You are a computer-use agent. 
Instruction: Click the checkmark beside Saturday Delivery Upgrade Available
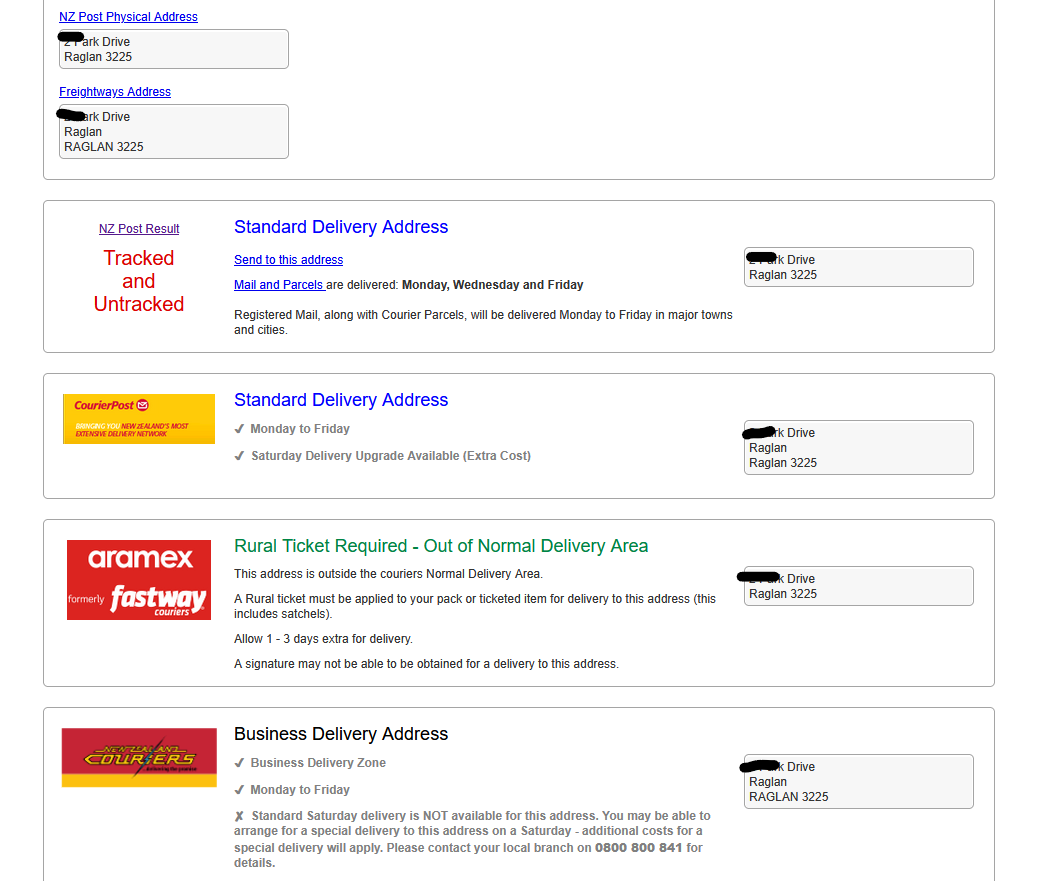coord(239,456)
